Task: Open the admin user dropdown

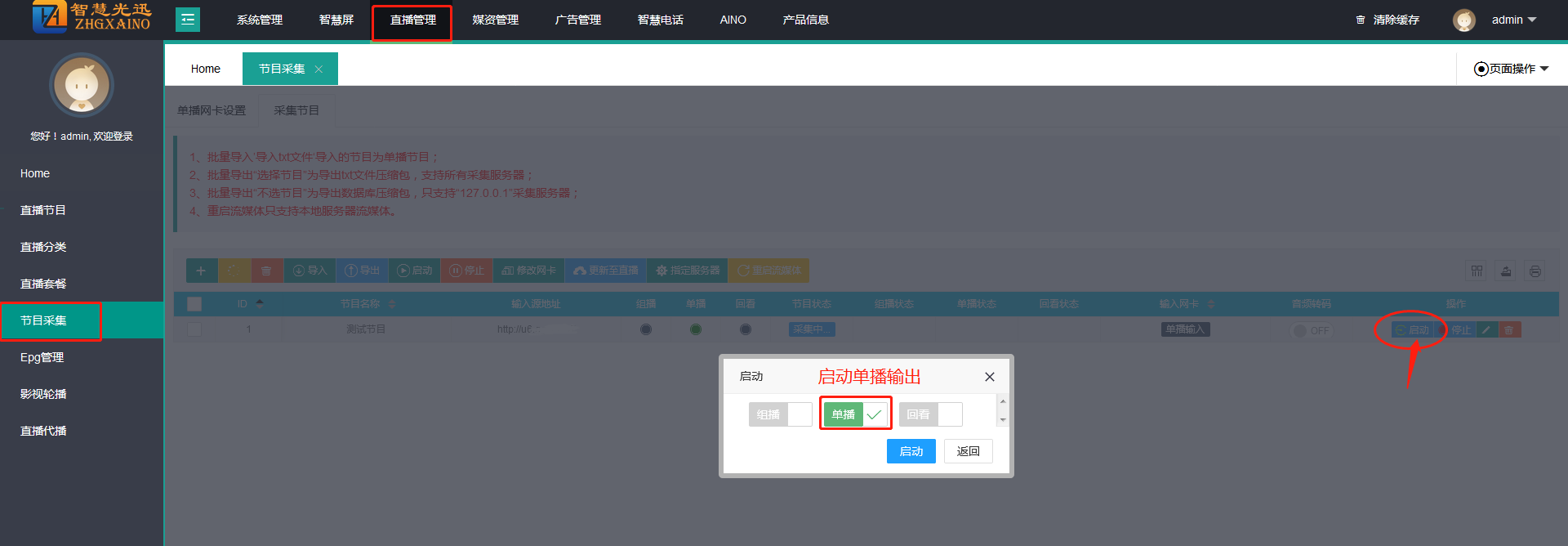Action: pos(1514,20)
